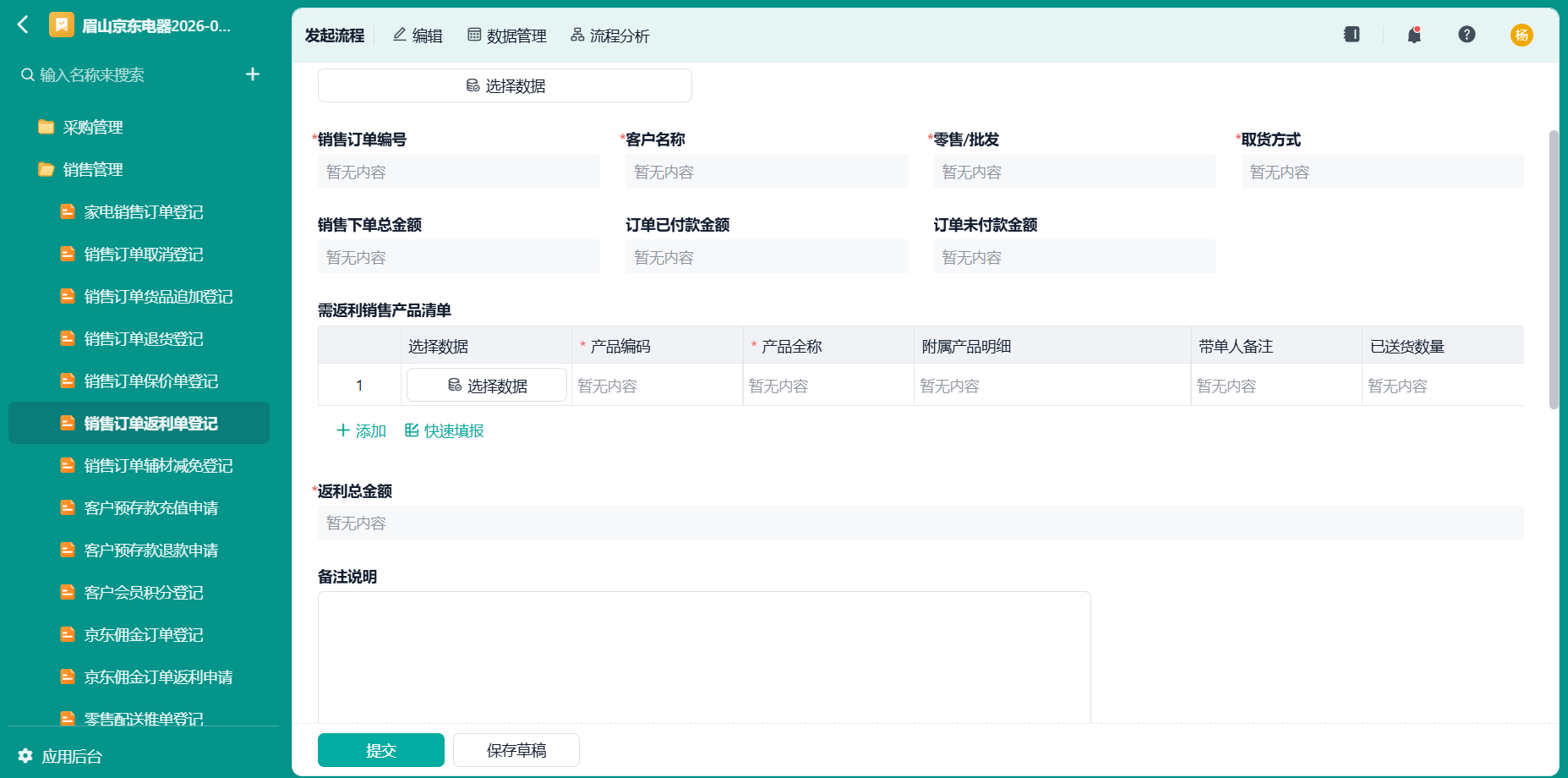The width and height of the screenshot is (1568, 778).
Task: Add new item with plus icon
Action: pos(253,74)
